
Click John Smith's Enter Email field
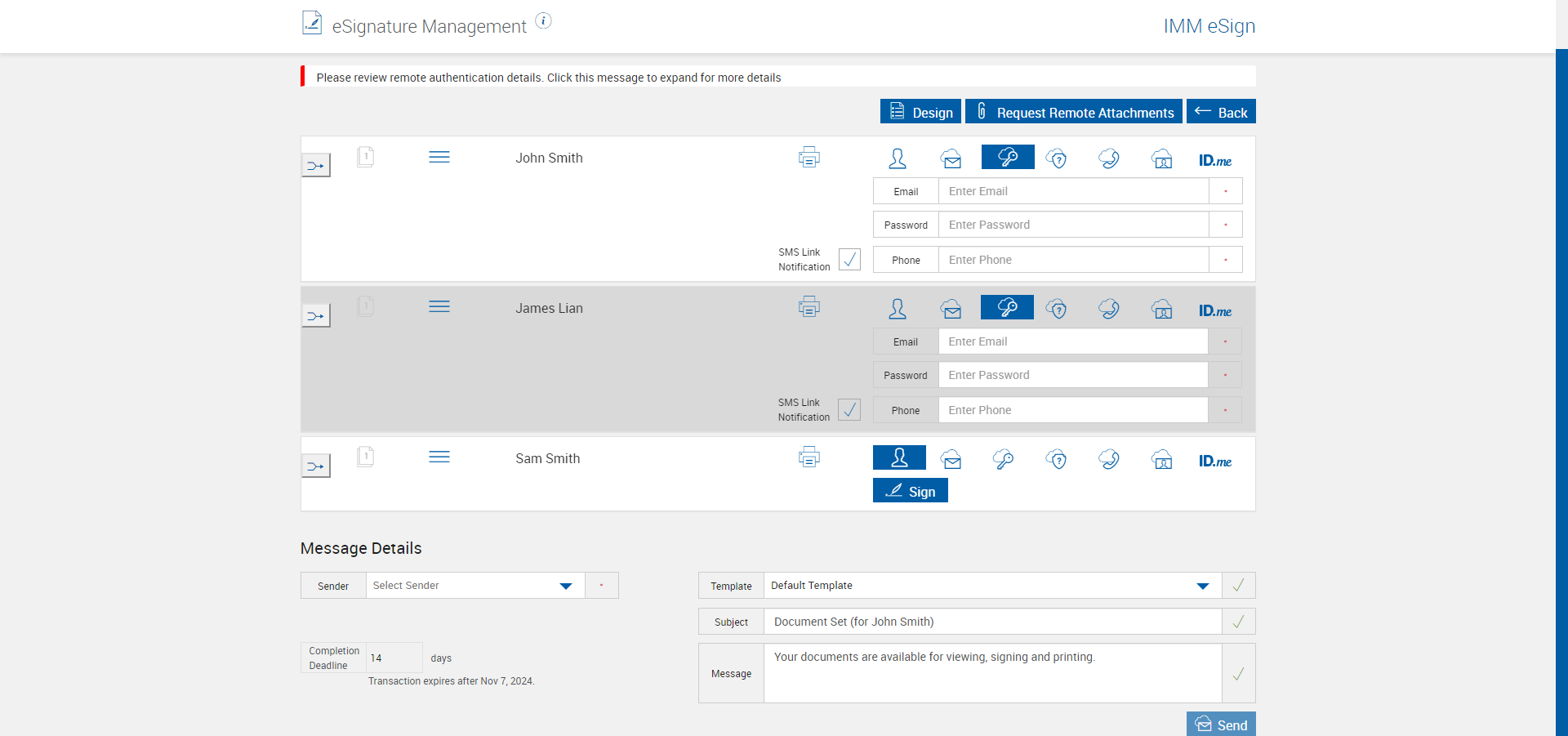pos(1073,191)
